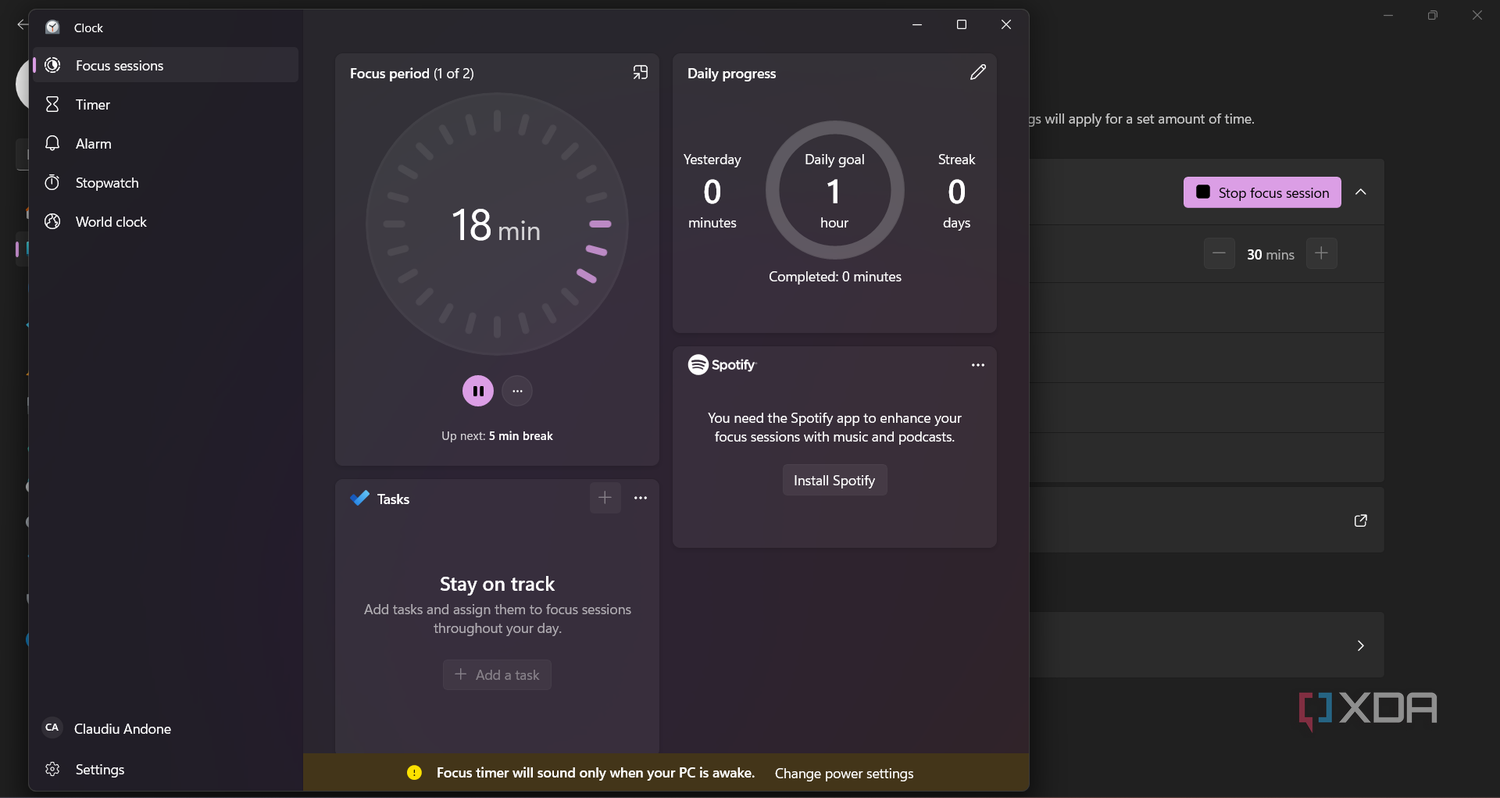The height and width of the screenshot is (798, 1500).
Task: Open the Timer page
Action: 166,104
